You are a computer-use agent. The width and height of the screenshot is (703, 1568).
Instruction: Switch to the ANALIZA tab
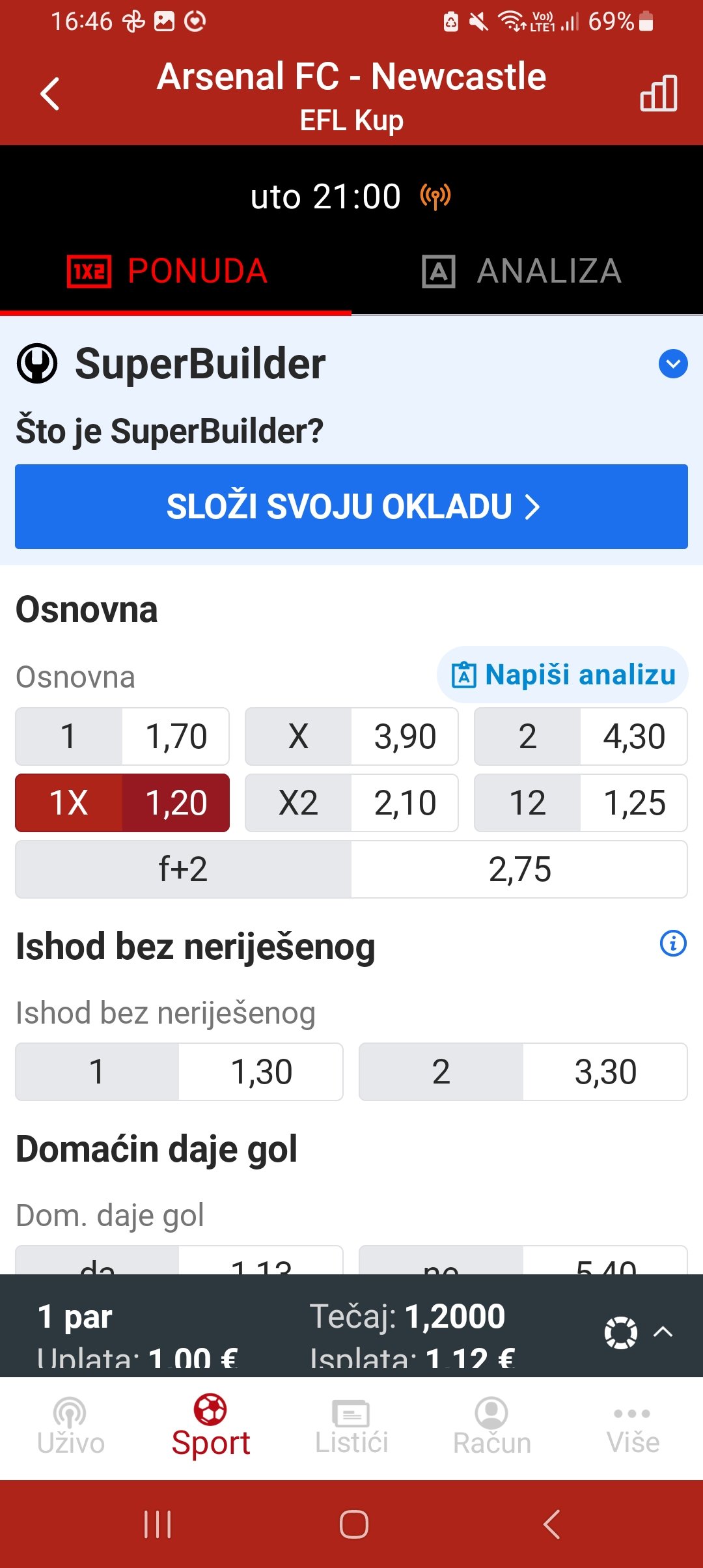(x=523, y=271)
